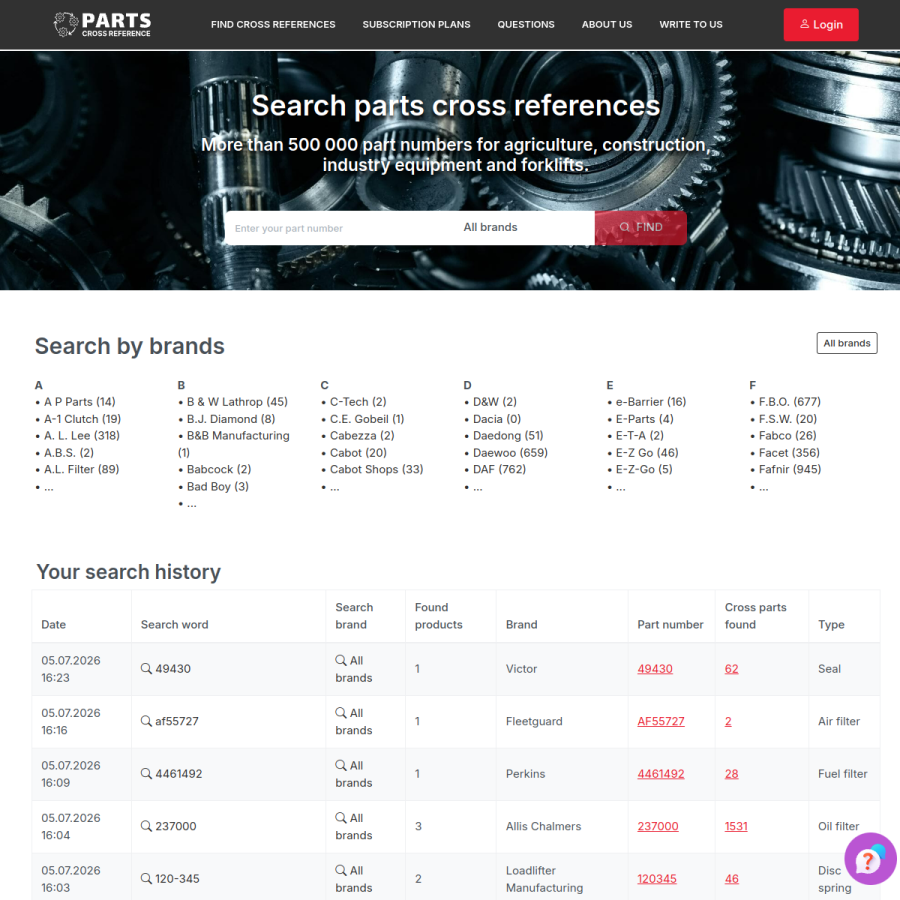The width and height of the screenshot is (900, 900).
Task: Click the magnifier icon next to 120-345
Action: click(x=146, y=879)
